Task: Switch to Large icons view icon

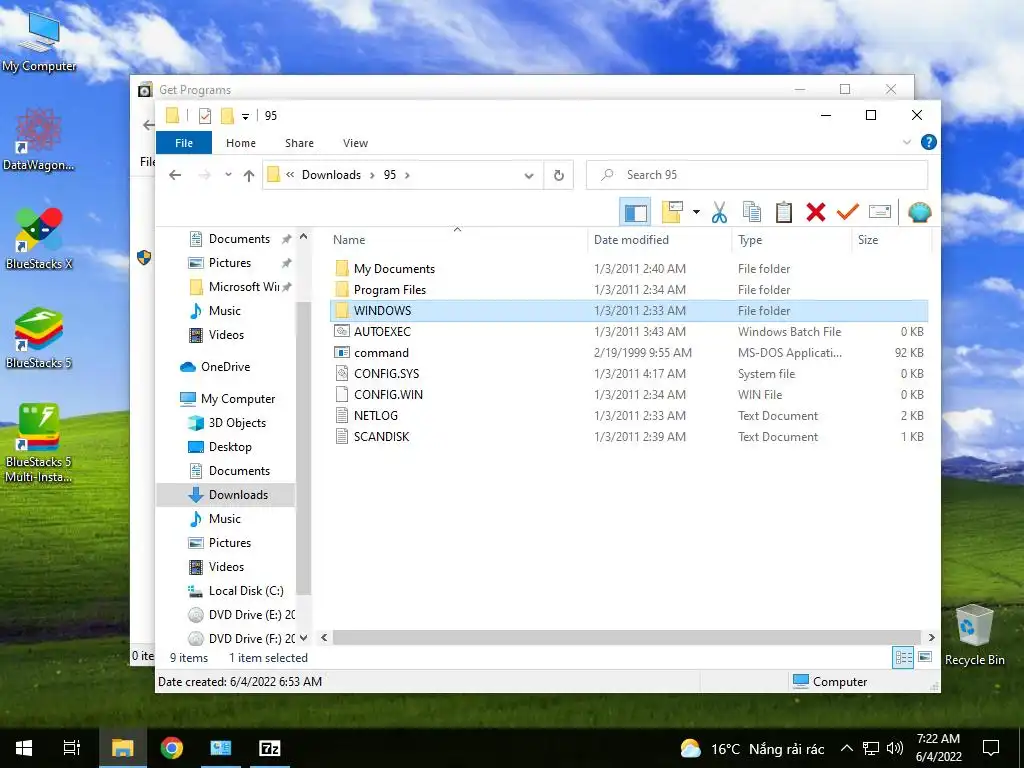Action: (925, 657)
